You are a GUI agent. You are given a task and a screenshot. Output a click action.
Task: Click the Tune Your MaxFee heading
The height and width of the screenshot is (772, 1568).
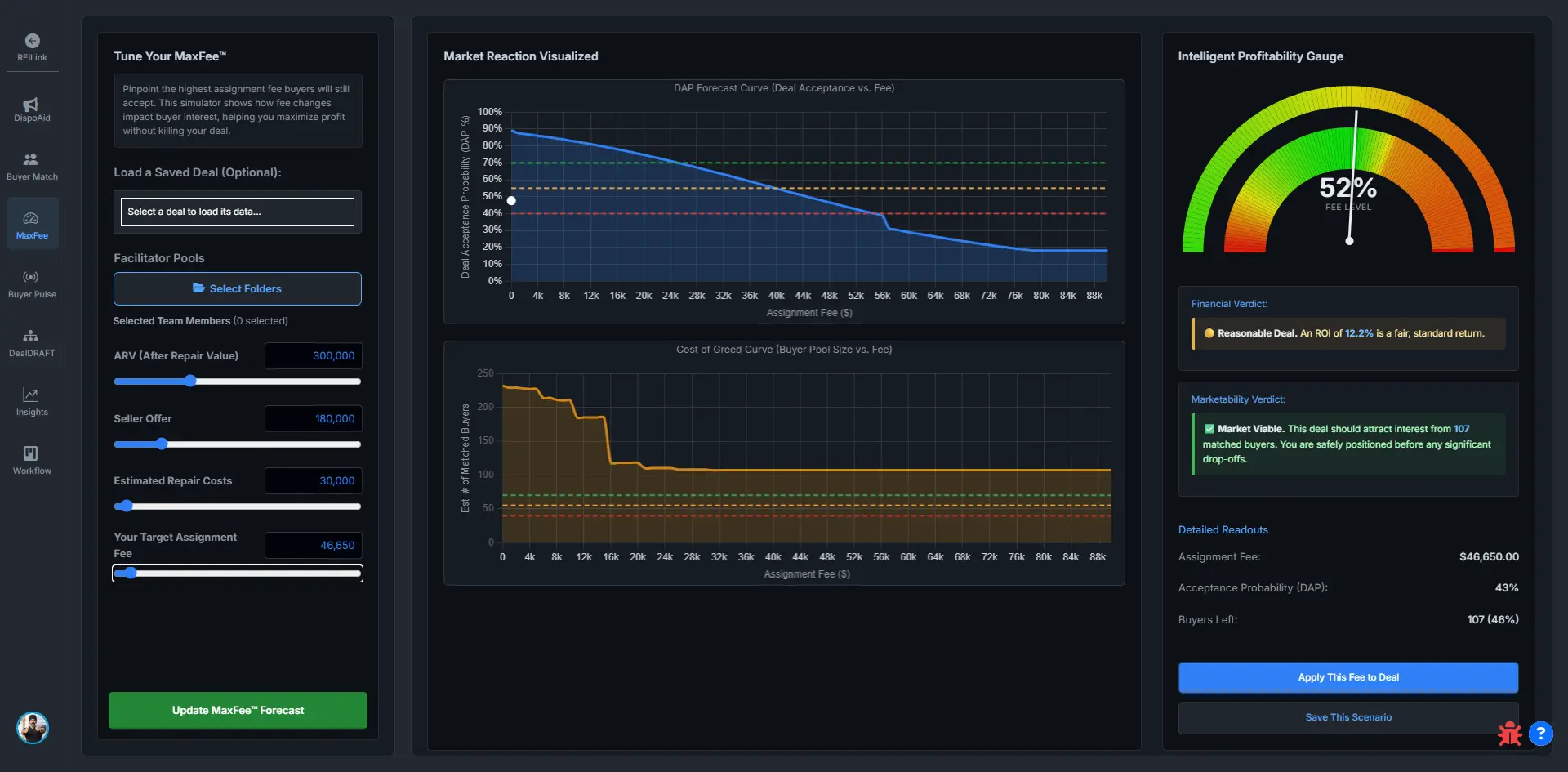(x=170, y=56)
